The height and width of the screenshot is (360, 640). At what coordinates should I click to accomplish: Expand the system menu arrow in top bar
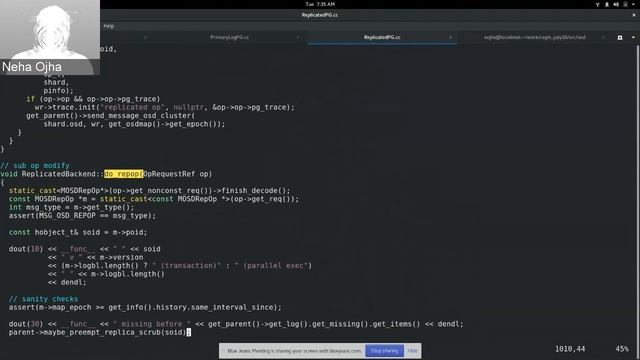tap(633, 4)
